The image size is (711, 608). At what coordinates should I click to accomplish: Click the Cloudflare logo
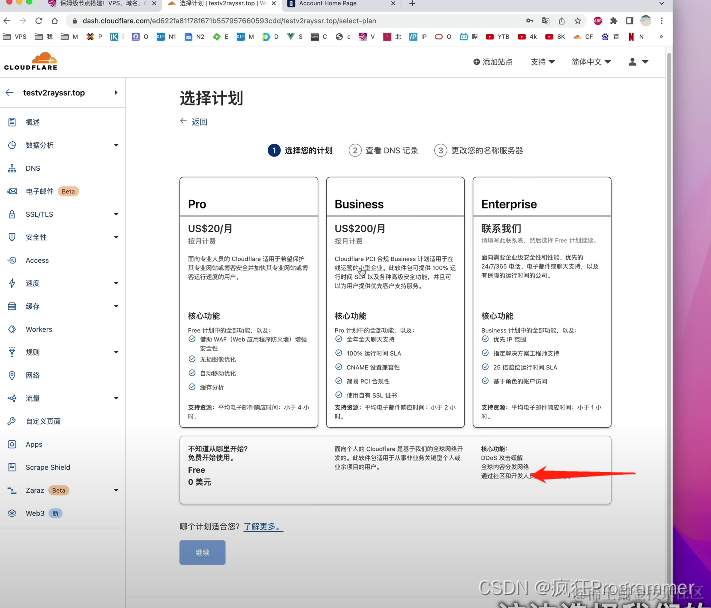[31, 62]
